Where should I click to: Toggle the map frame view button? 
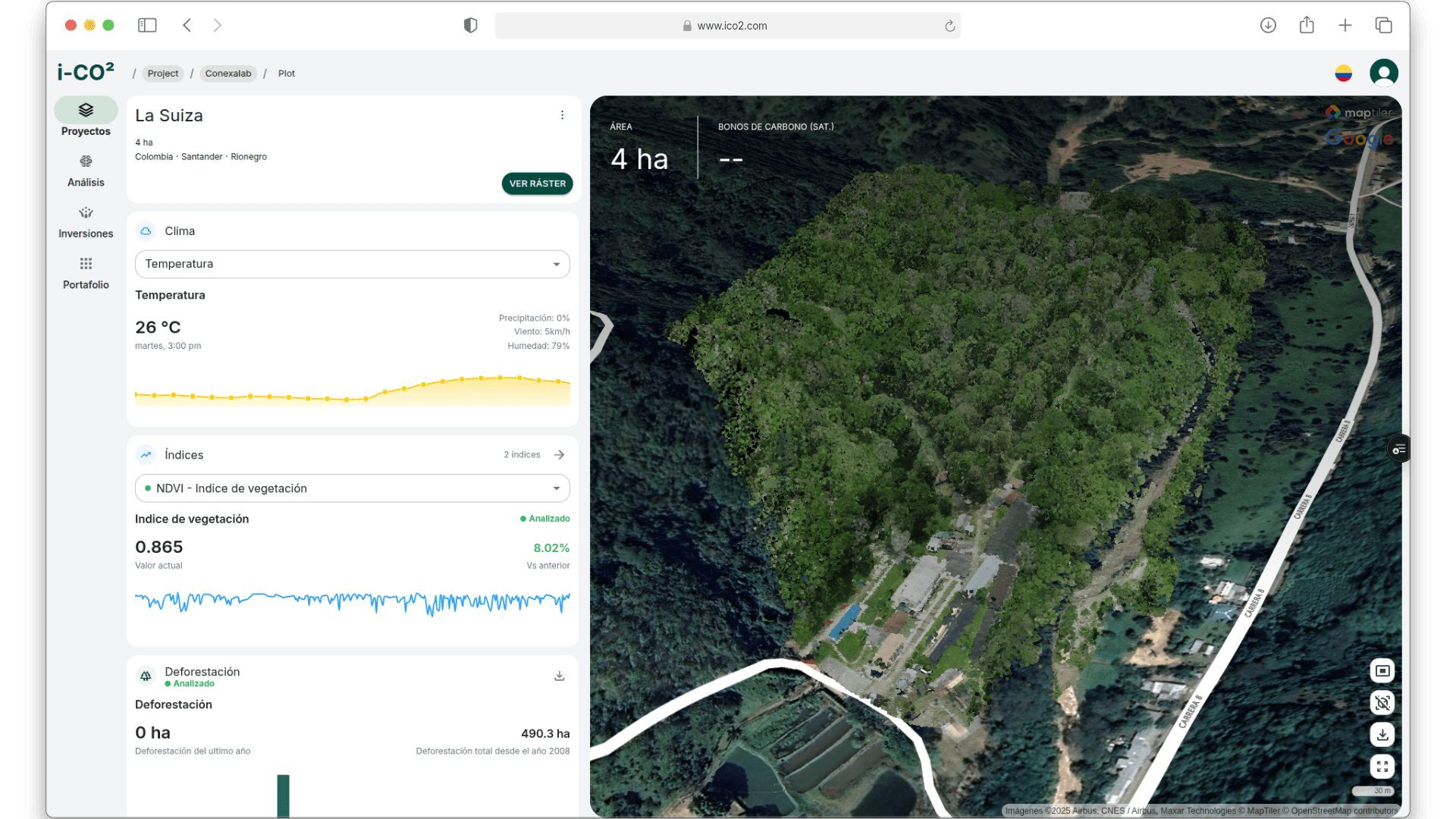(1382, 670)
